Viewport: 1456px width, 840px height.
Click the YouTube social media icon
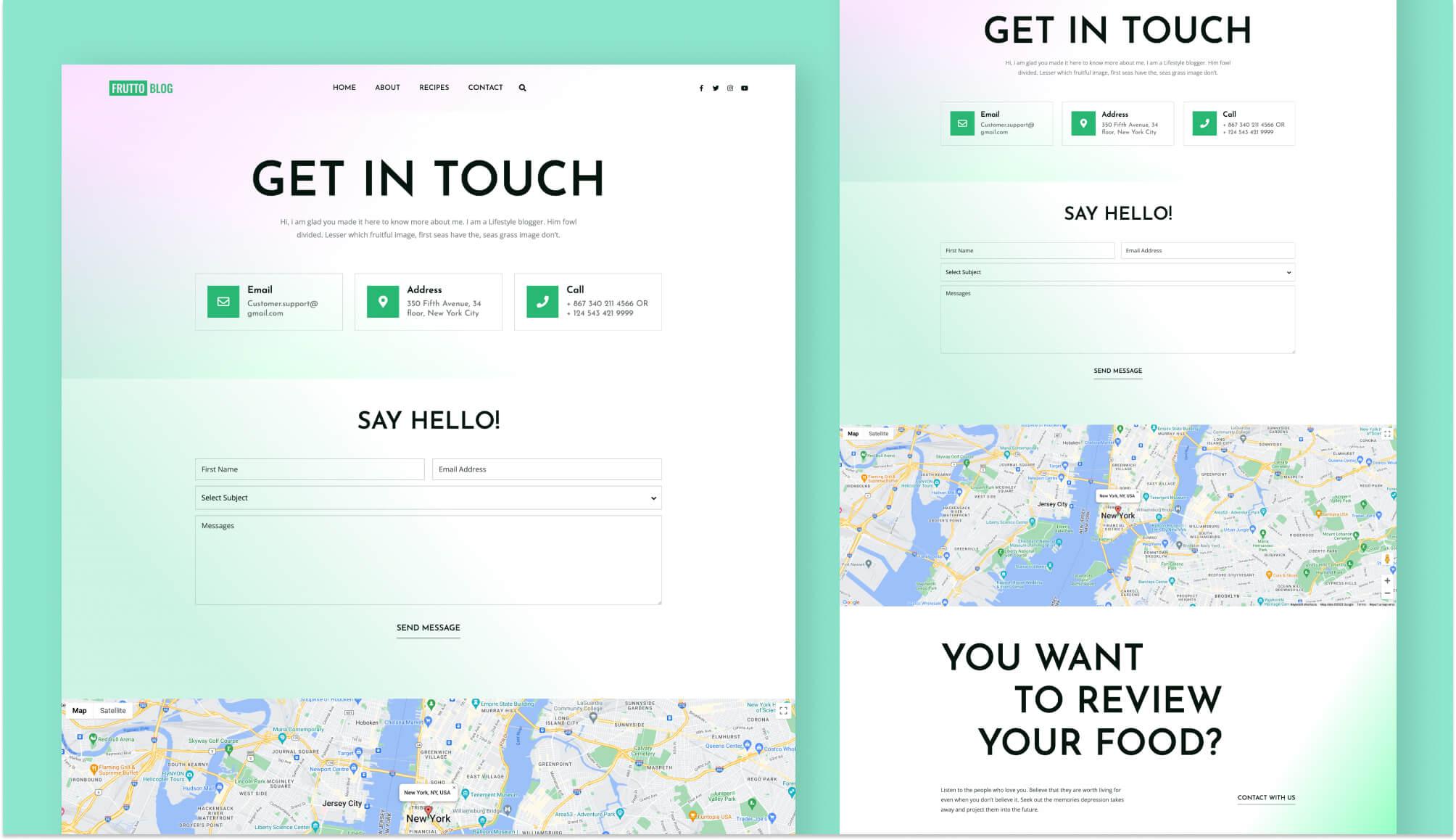click(745, 87)
